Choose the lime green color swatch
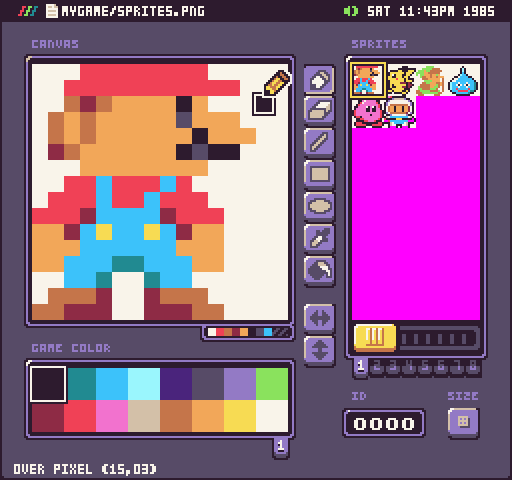Viewport: 512px width, 480px height. coord(272,384)
